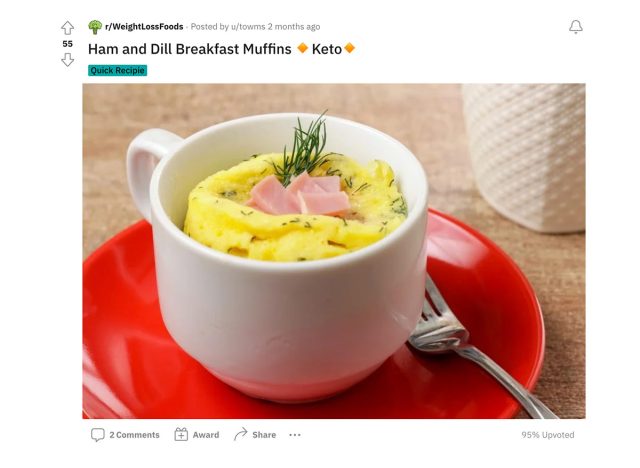Click the 95% Upvoted text

click(x=548, y=435)
